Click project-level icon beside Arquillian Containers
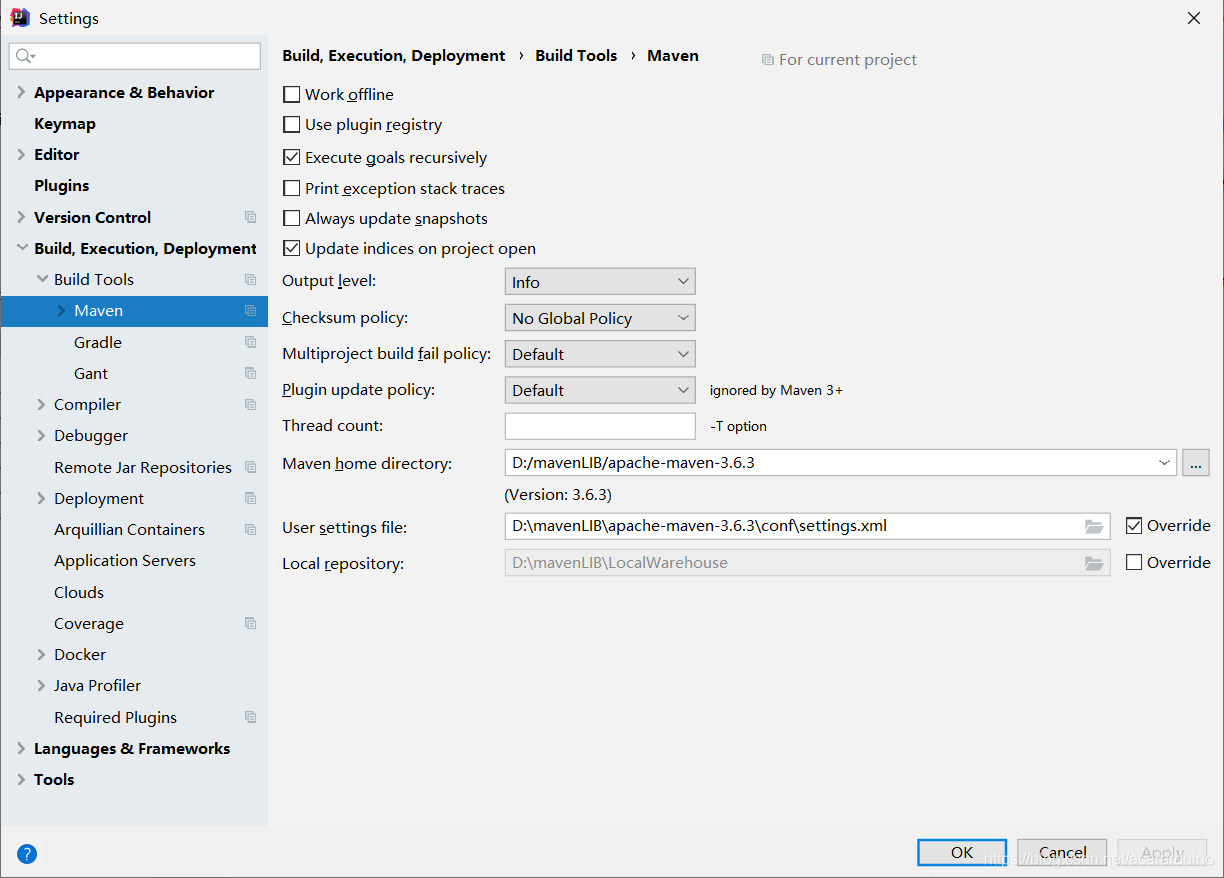1224x878 pixels. (250, 529)
